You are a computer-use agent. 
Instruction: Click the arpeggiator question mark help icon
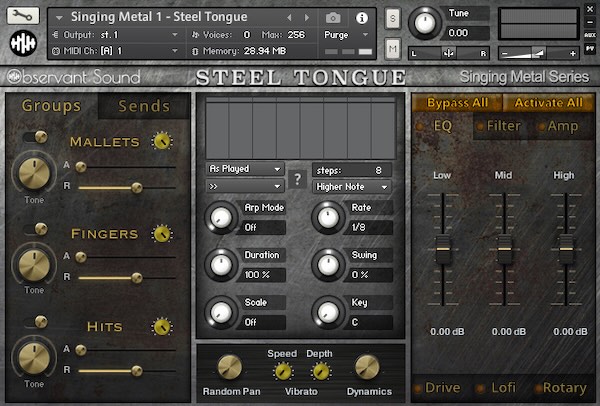tap(297, 178)
